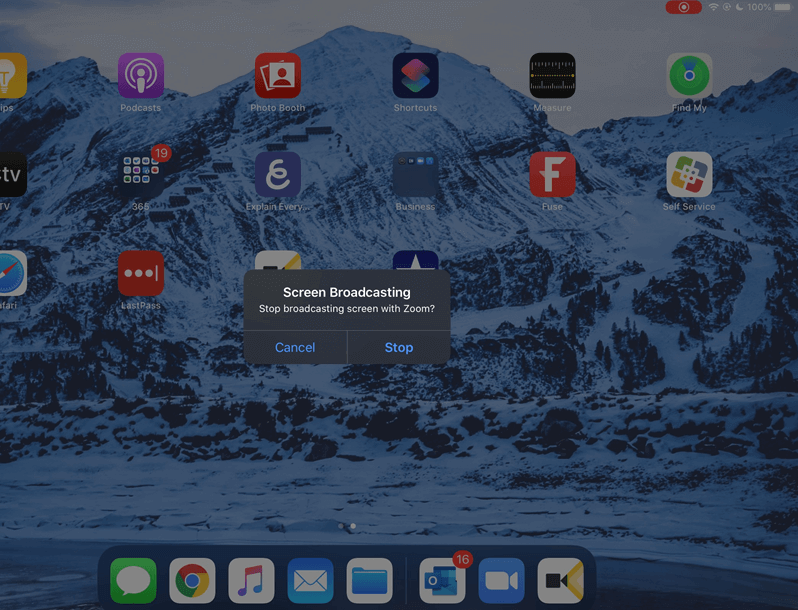Screen dimensions: 798x610
Task: Launch Explain Everything app
Action: [x=278, y=174]
